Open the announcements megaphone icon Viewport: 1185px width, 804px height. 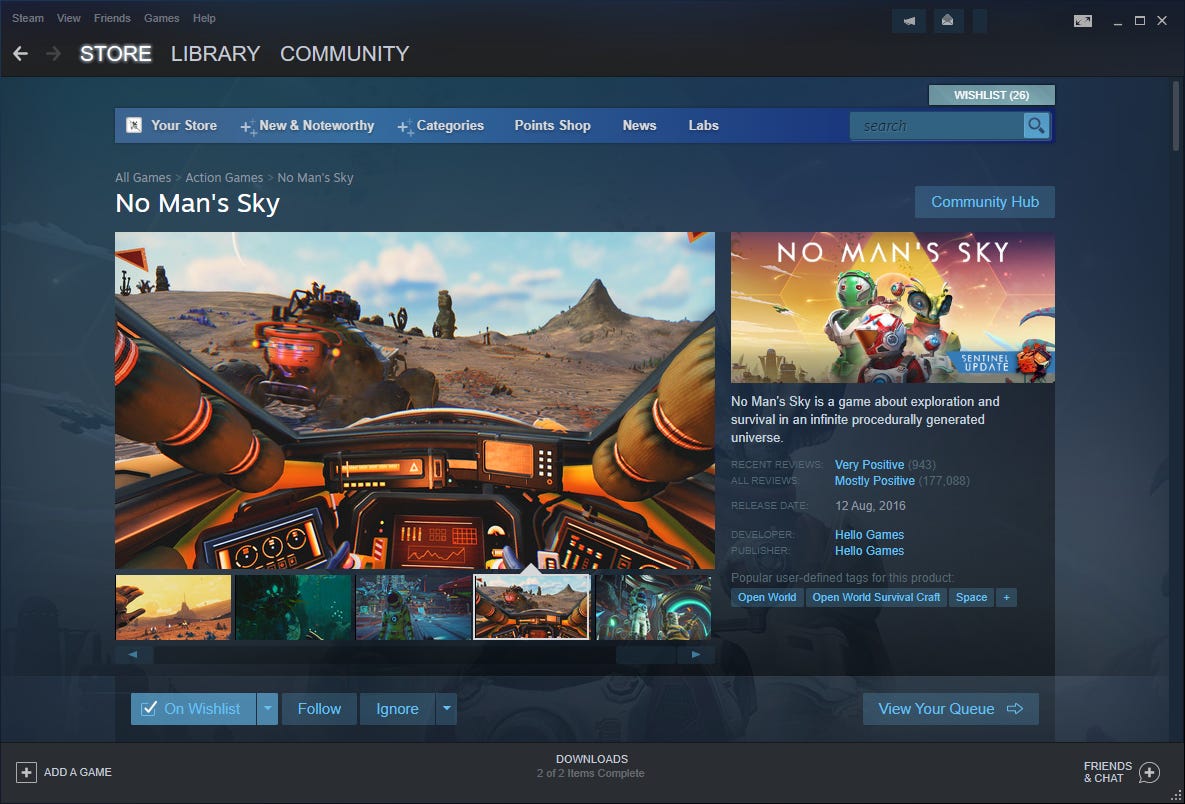[x=909, y=21]
